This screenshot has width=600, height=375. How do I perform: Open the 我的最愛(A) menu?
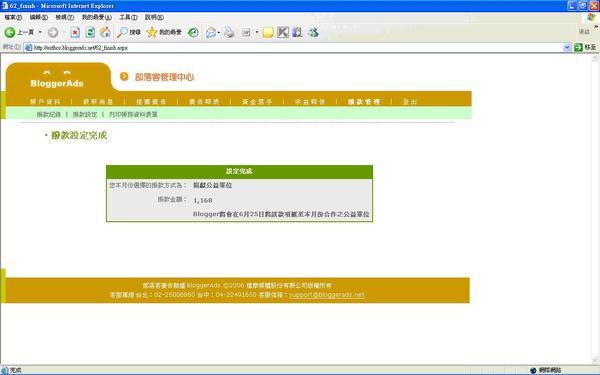click(96, 17)
